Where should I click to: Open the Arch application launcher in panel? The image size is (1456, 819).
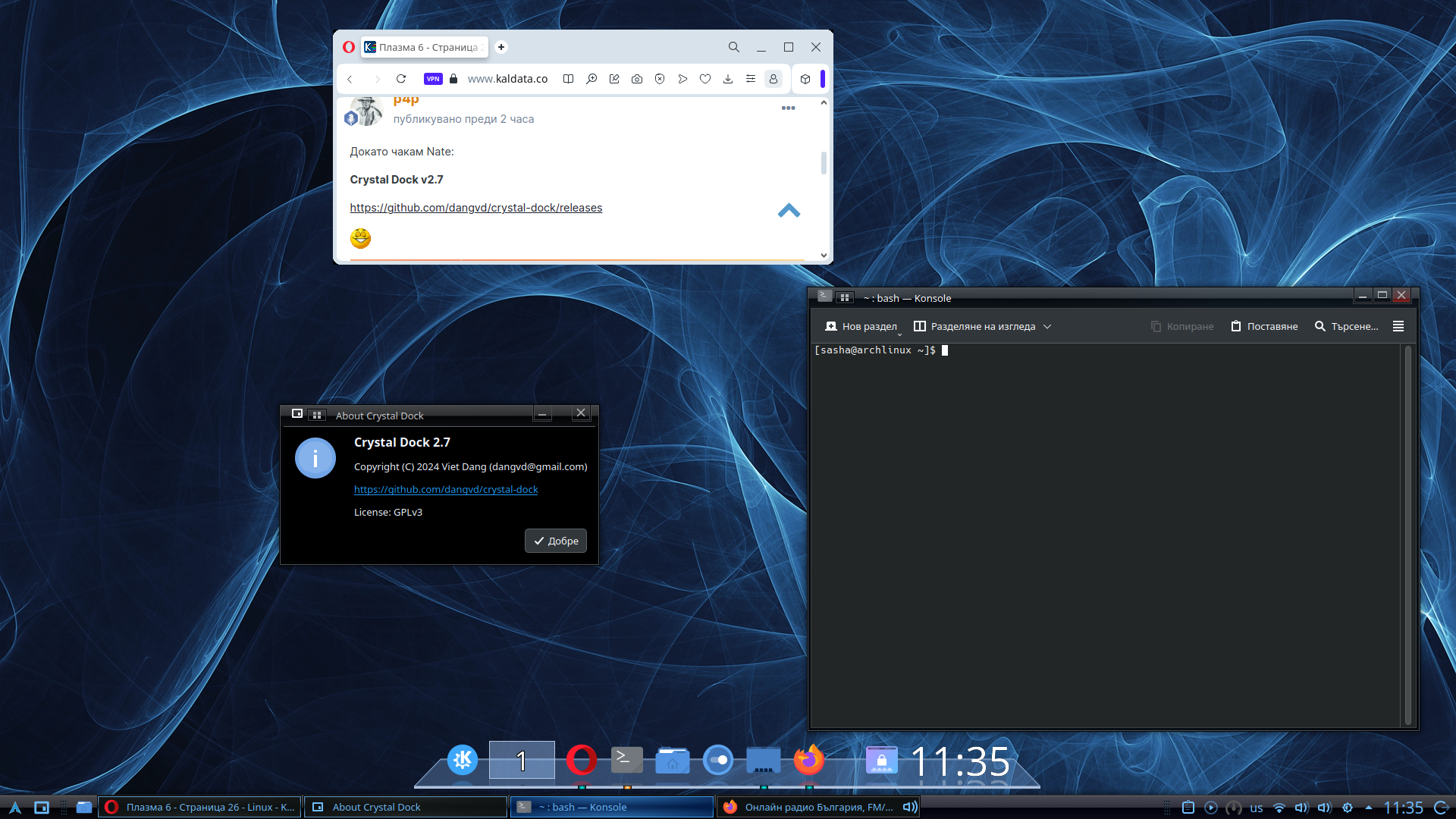(x=14, y=808)
